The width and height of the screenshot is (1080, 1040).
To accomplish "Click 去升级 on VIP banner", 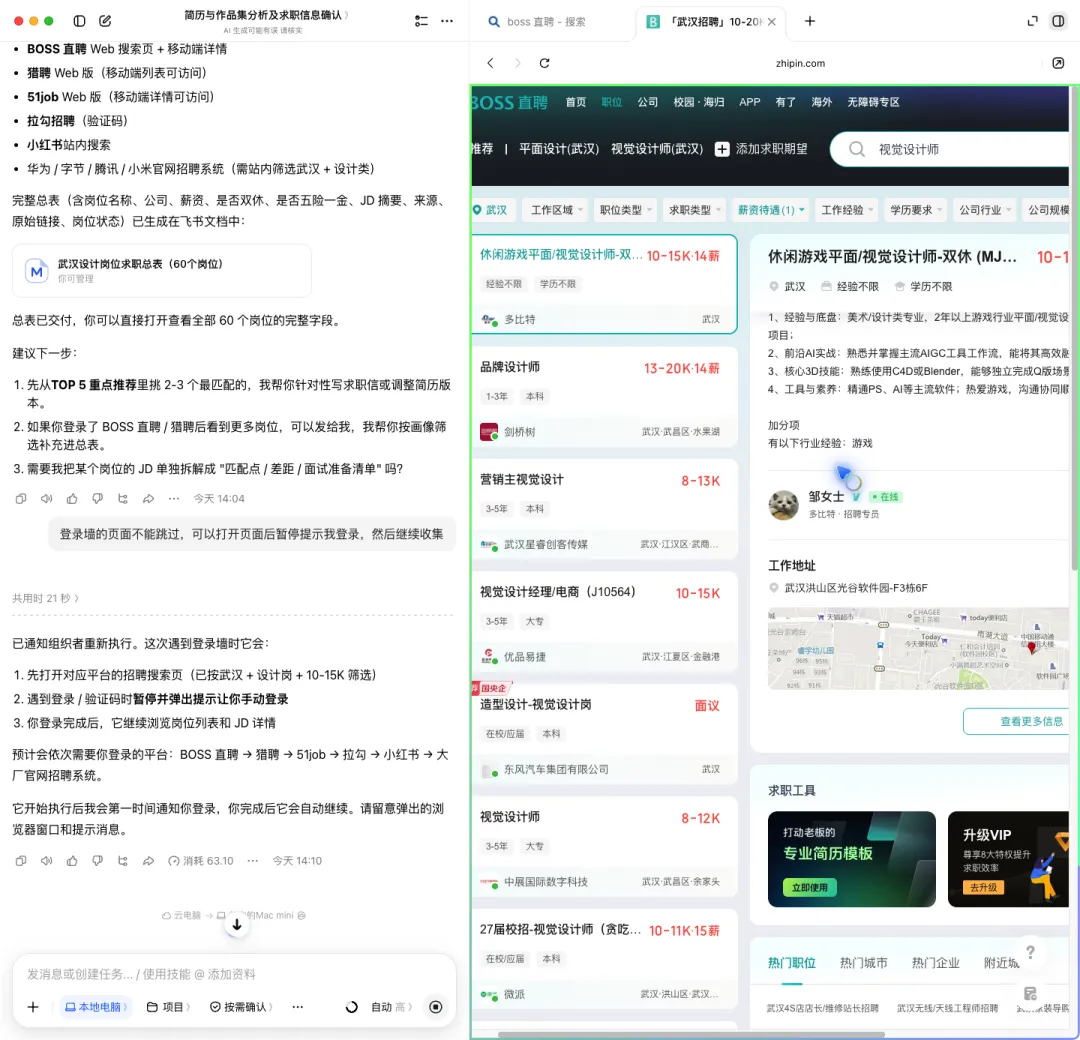I will [x=983, y=888].
